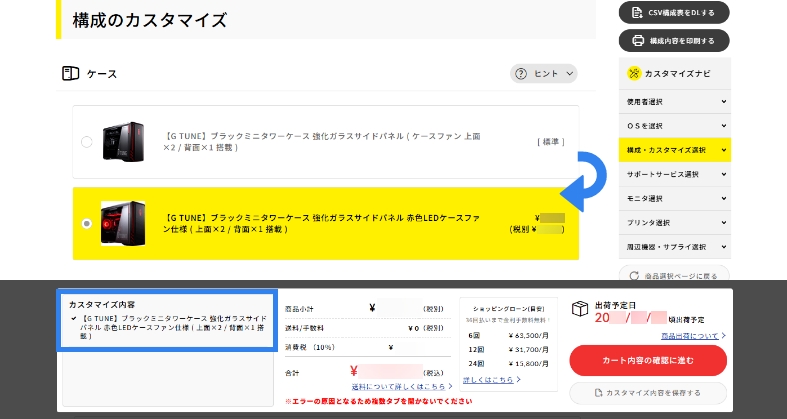
Task: Click the 6回 loan payment row
Action: click(508, 335)
